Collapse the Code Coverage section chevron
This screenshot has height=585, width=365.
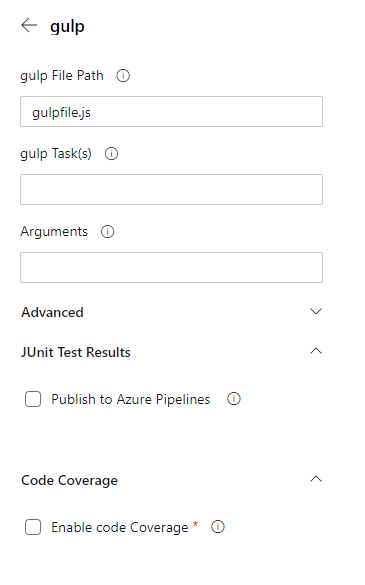316,479
